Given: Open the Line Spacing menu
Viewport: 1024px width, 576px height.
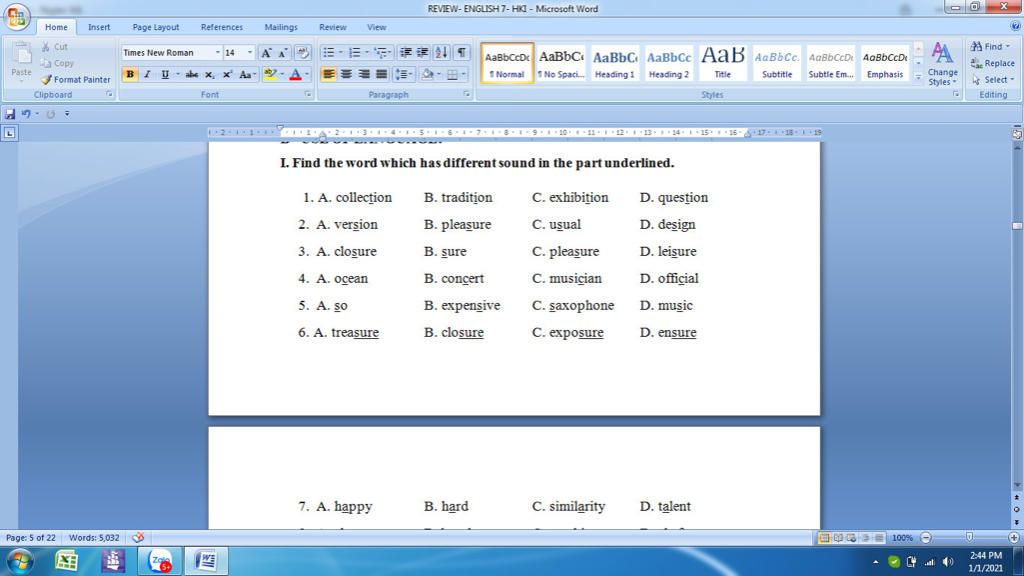Looking at the screenshot, I should point(404,74).
